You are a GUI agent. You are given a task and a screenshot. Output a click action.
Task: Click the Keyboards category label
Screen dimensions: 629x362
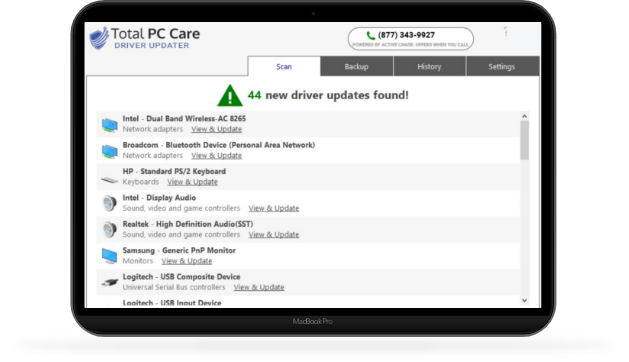(141, 182)
